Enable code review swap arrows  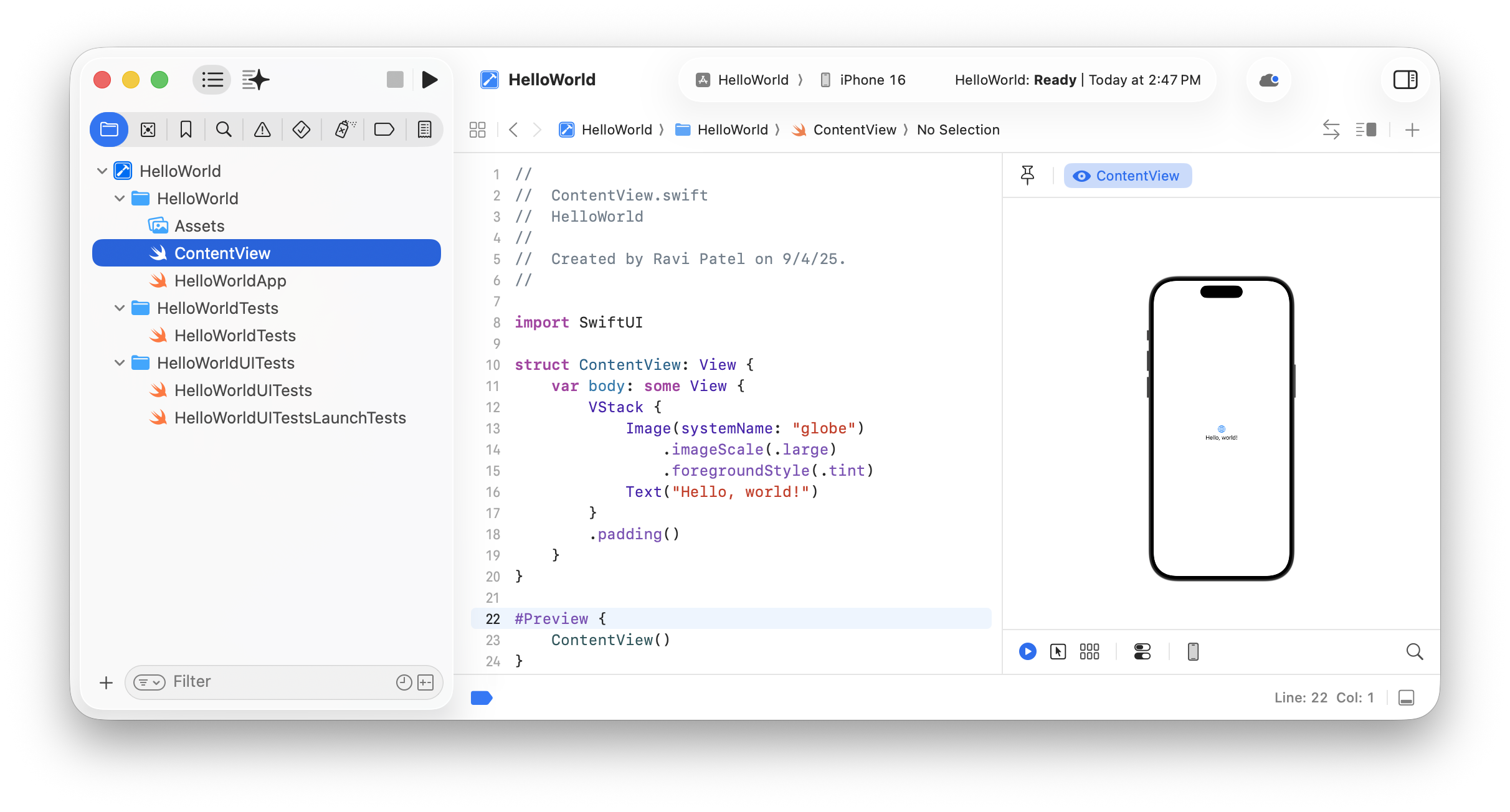pos(1331,130)
